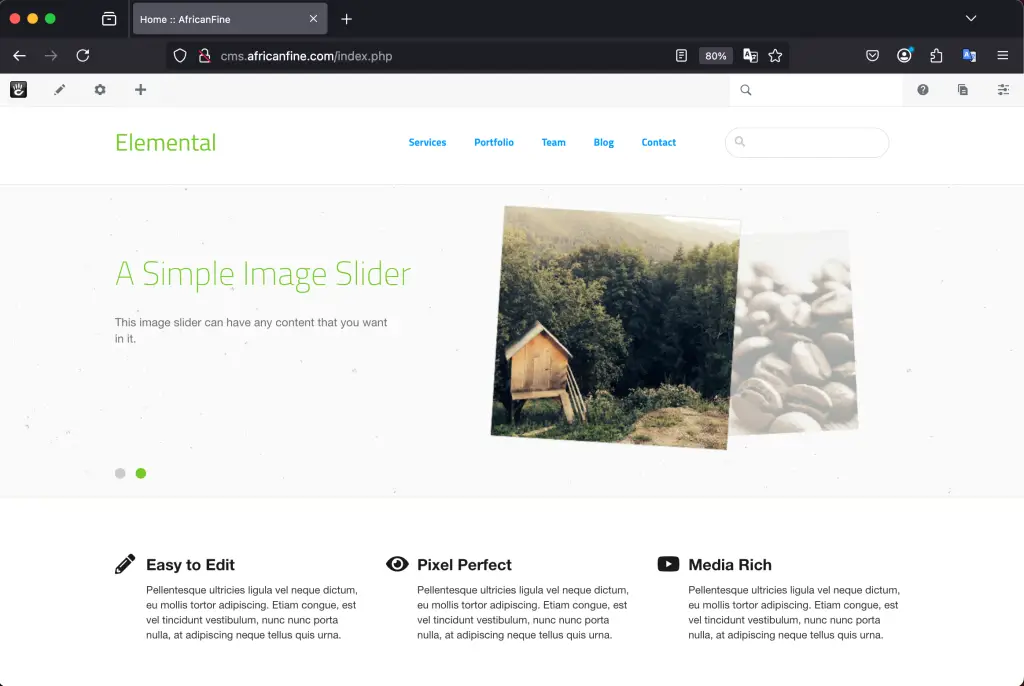Open the Firefox translate icon
The width and height of the screenshot is (1024, 686).
[x=750, y=56]
